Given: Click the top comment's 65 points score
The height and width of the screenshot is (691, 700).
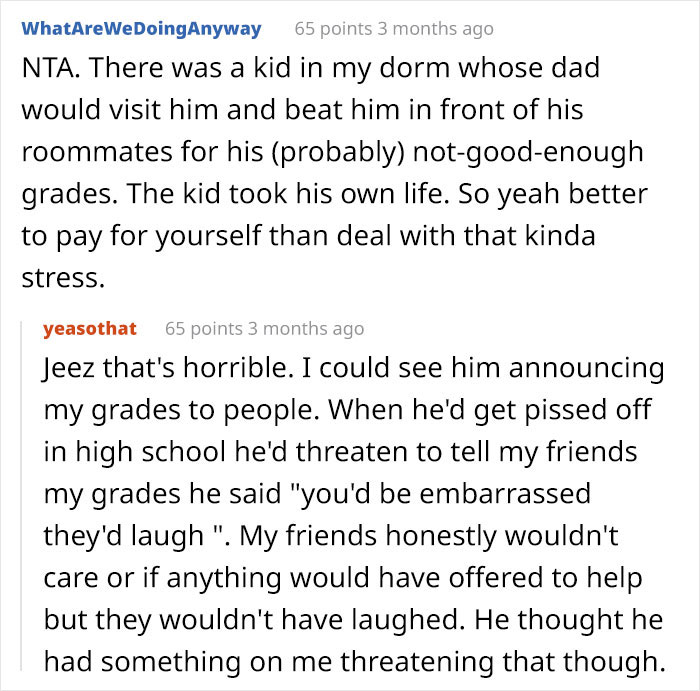Looking at the screenshot, I should point(332,29).
